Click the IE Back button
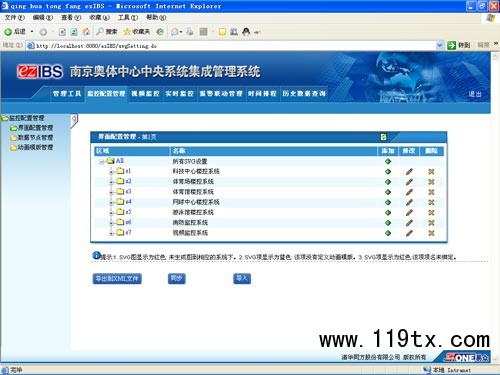 pyautogui.click(x=15, y=32)
